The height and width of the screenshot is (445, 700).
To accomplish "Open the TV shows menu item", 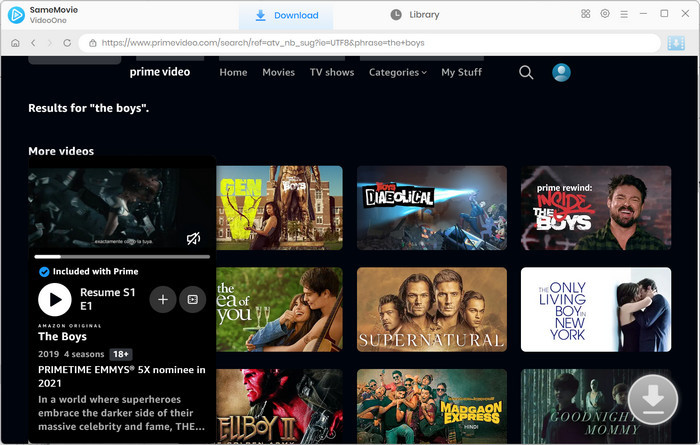I will click(332, 72).
